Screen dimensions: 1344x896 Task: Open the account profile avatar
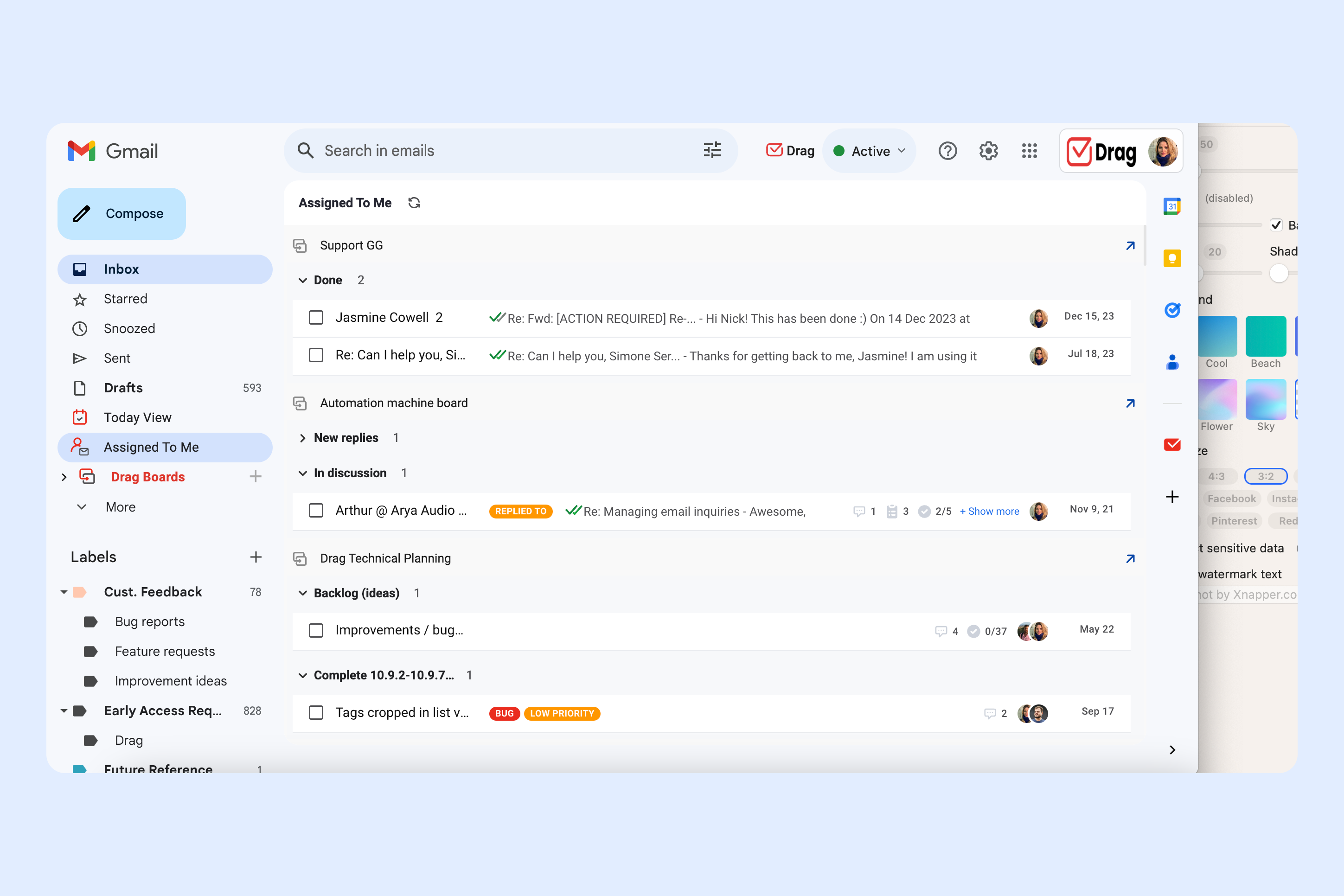[1163, 152]
